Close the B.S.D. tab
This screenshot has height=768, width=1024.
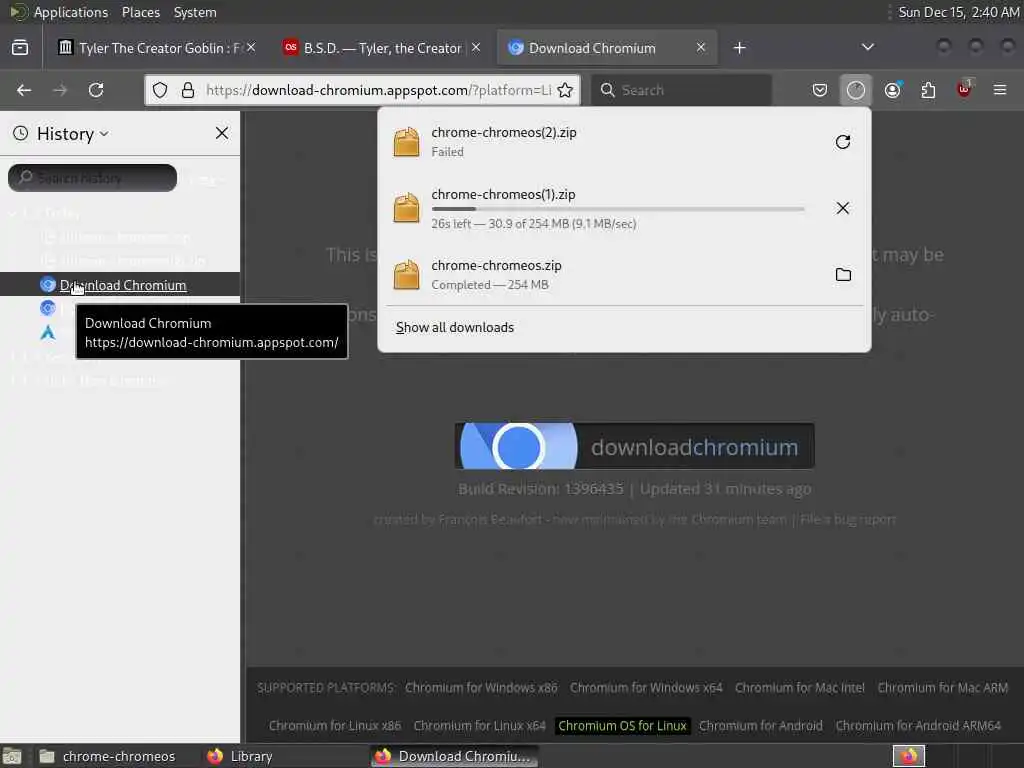tap(476, 48)
